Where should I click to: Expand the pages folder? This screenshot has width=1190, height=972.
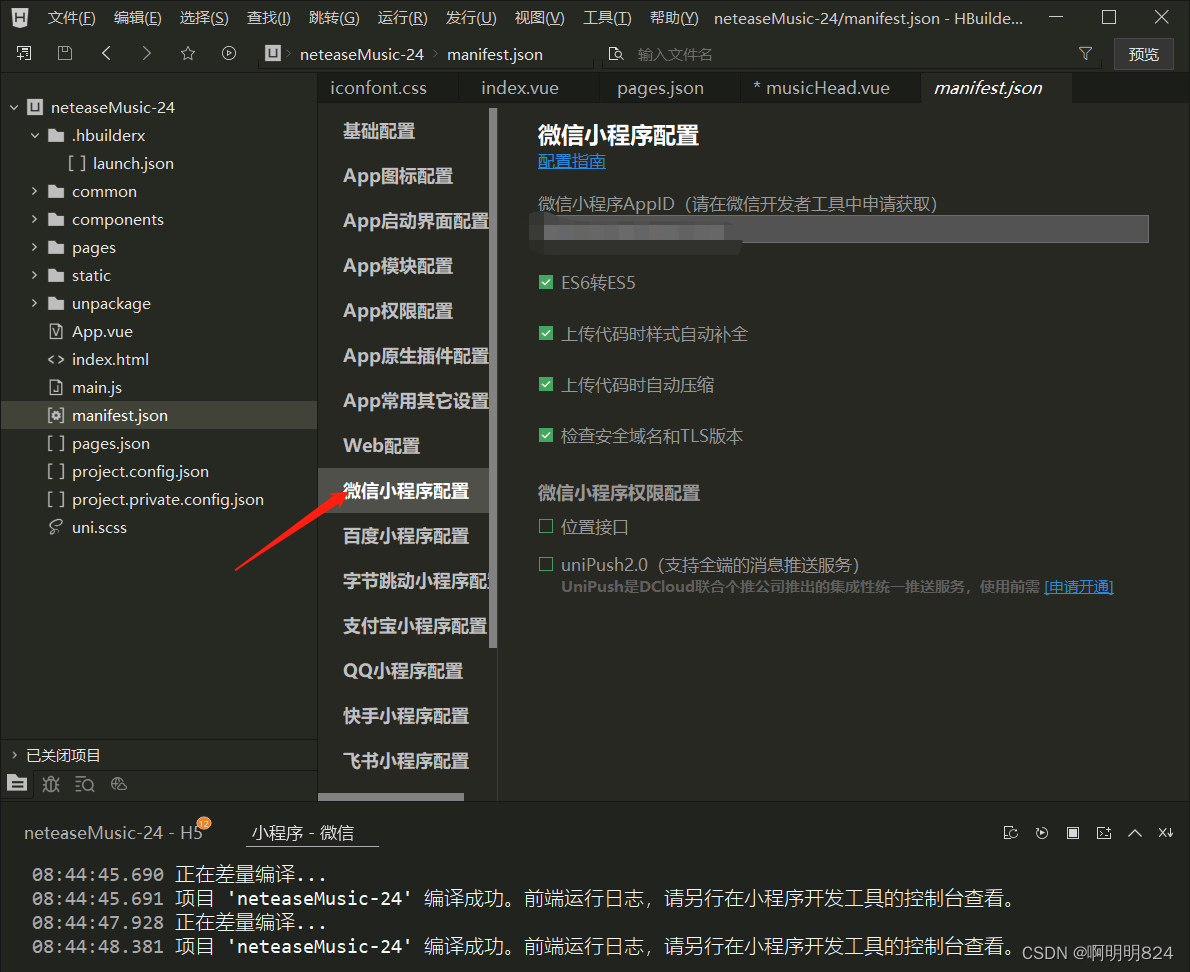pyautogui.click(x=34, y=247)
